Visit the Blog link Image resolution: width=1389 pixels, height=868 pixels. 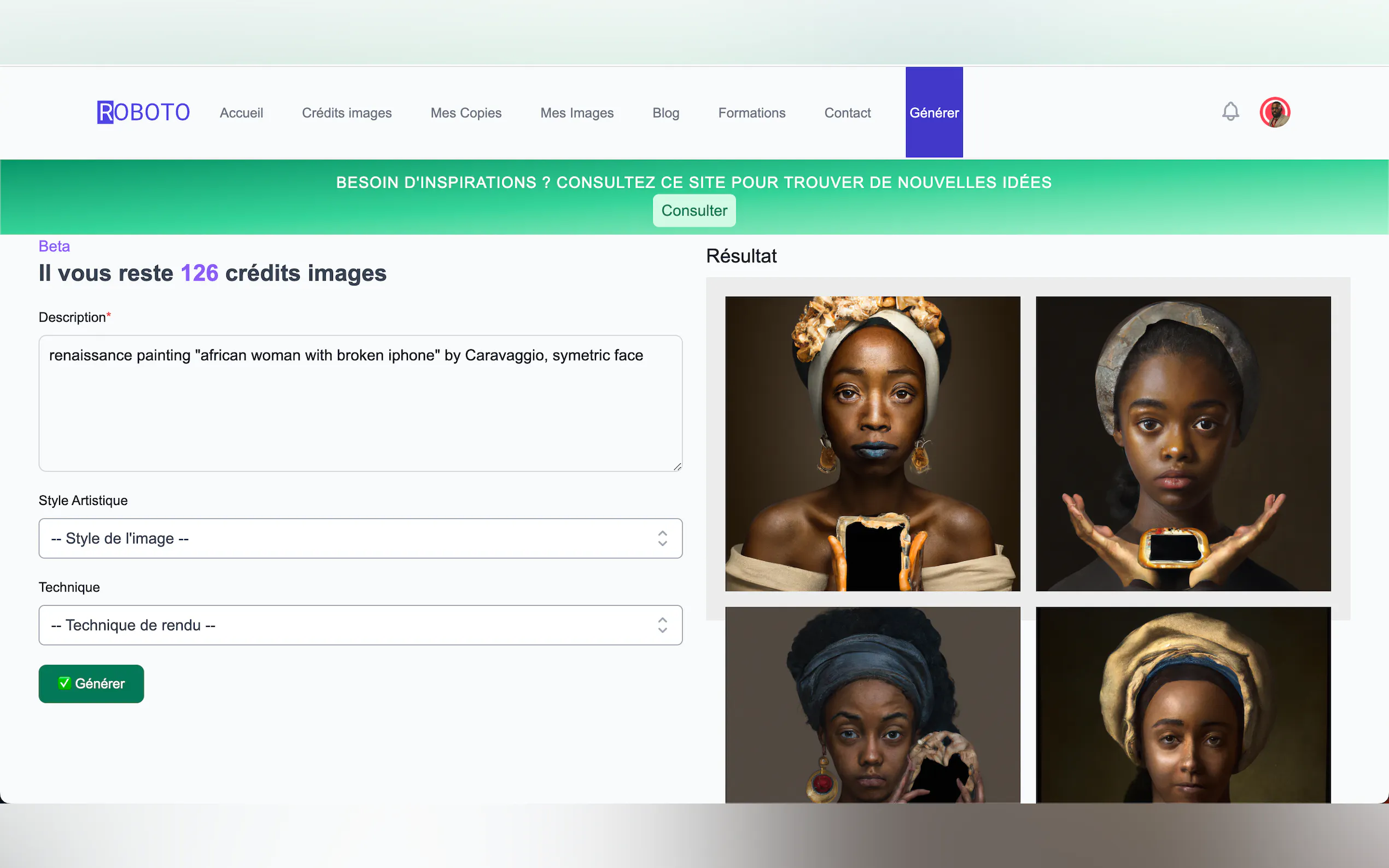pyautogui.click(x=666, y=113)
